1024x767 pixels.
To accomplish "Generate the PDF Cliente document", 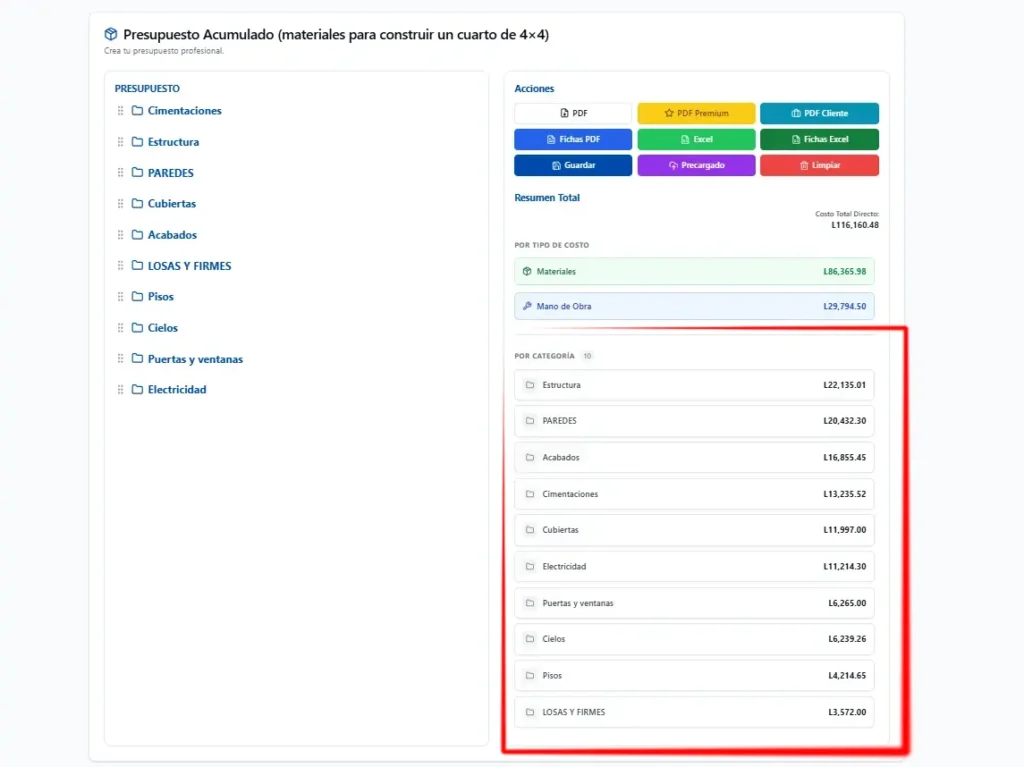I will tap(819, 113).
